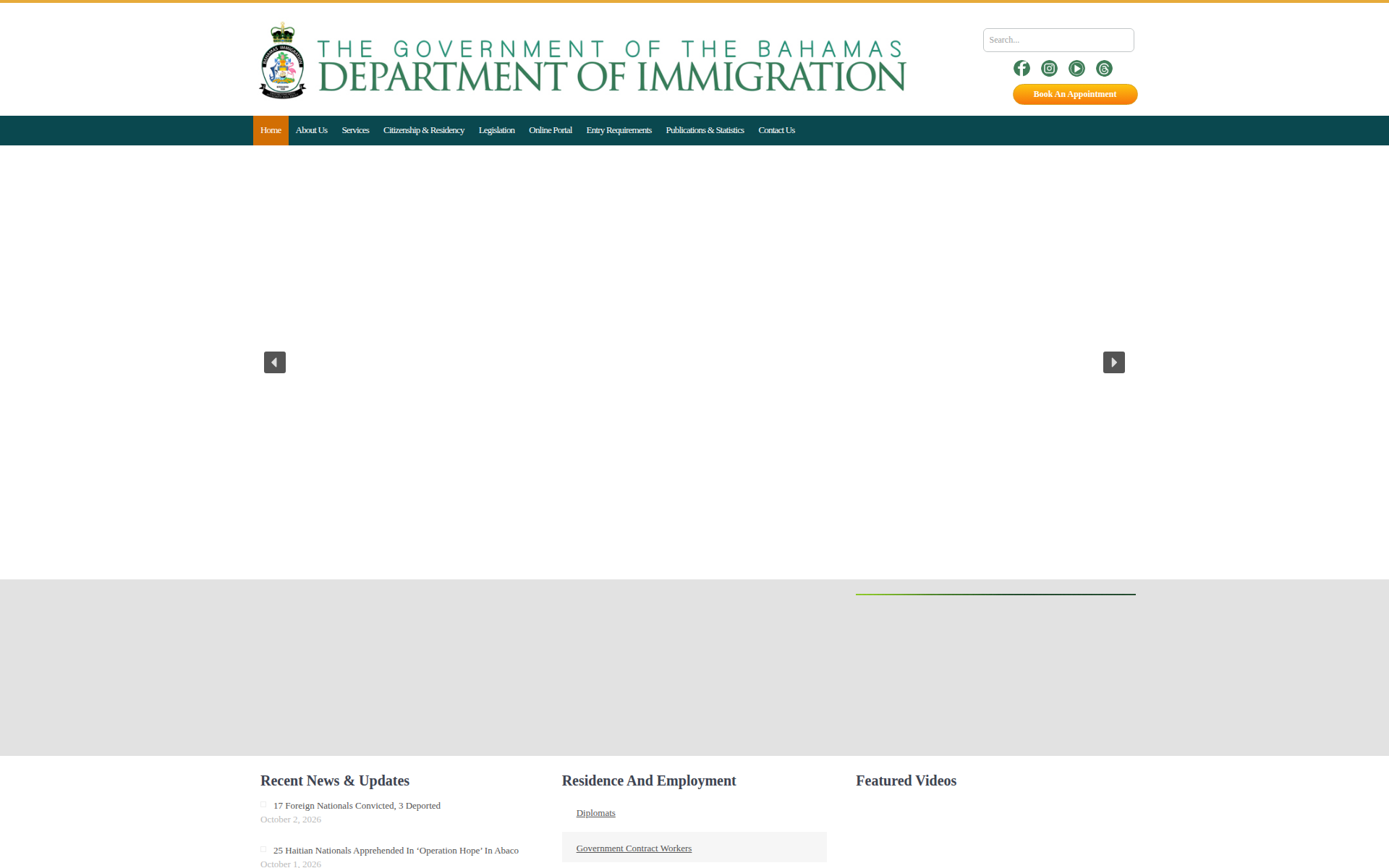Viewport: 1389px width, 868px height.
Task: Click the 'October 2, 2026' date text
Action: click(291, 820)
